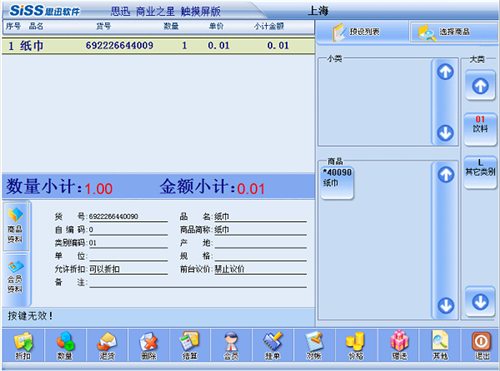Viewport: 500px width, 371px height.
Task: Click the 价格 price coins icon
Action: (x=356, y=345)
